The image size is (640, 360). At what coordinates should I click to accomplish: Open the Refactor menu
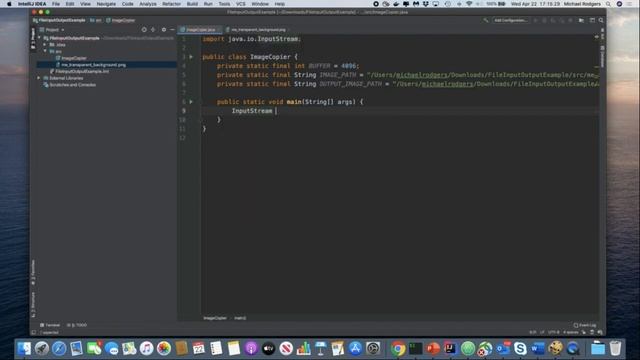tap(171, 4)
